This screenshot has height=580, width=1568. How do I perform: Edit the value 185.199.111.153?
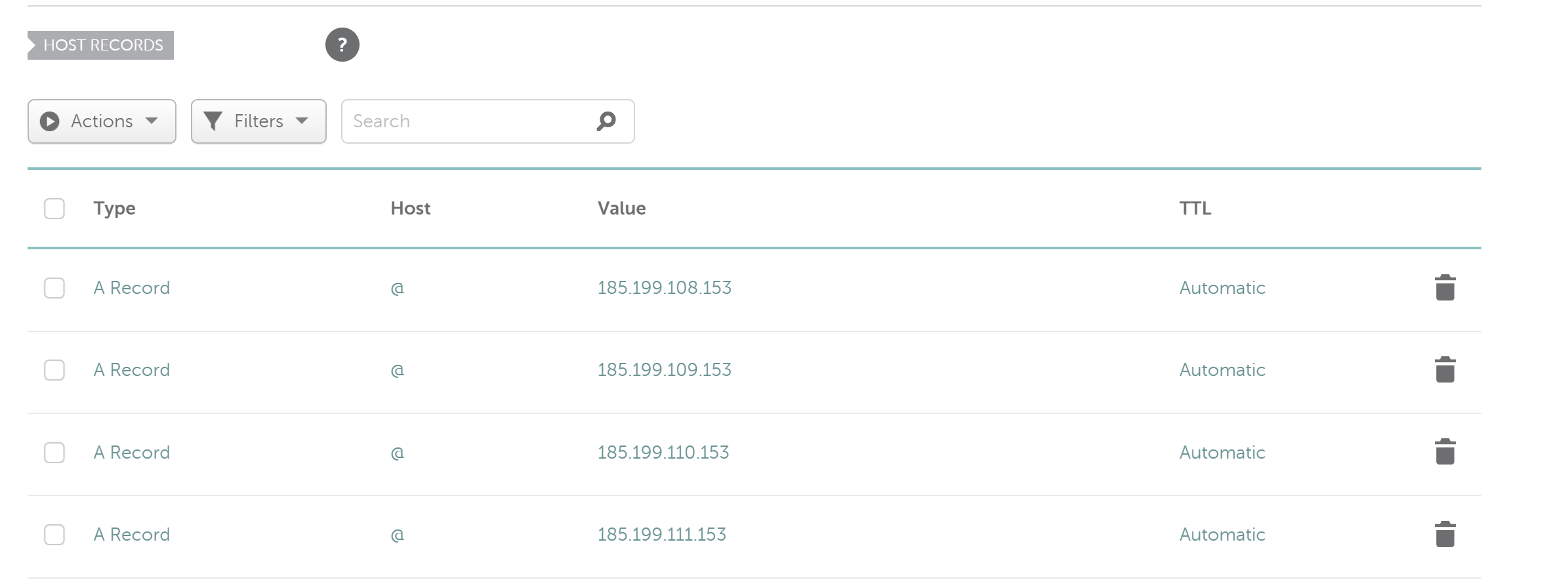661,535
